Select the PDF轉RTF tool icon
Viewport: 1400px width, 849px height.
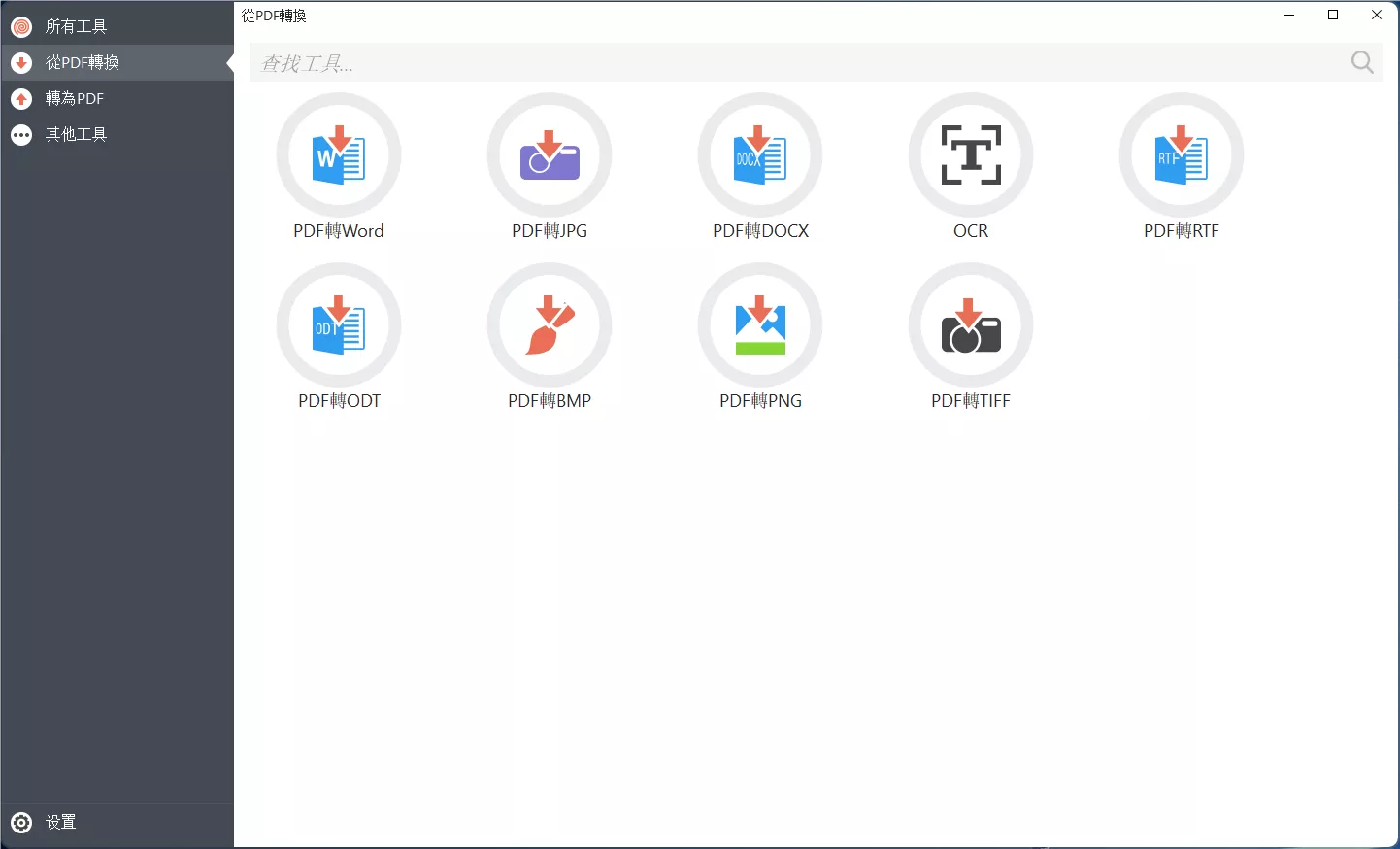click(x=1182, y=154)
